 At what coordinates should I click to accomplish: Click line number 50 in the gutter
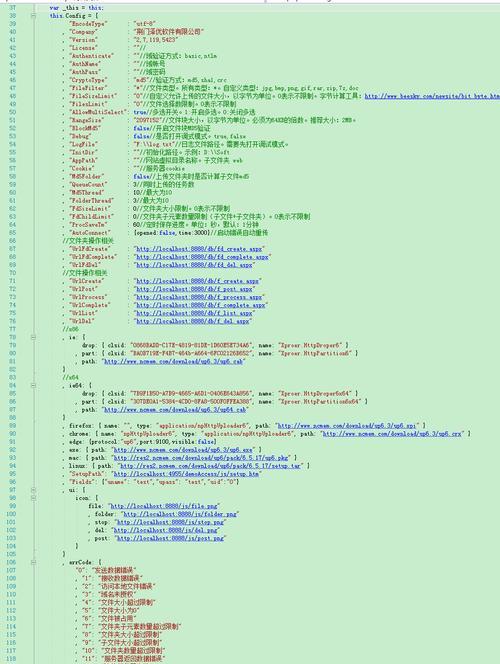[12, 112]
